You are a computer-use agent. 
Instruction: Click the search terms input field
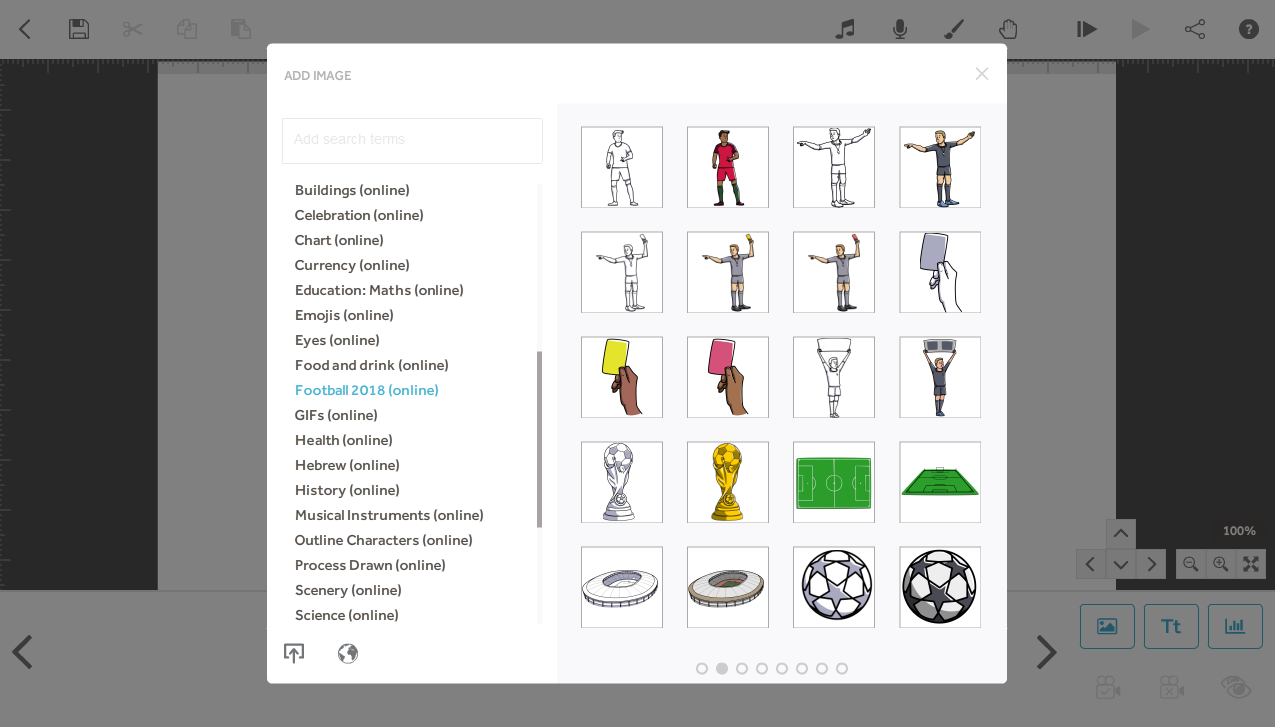[x=412, y=140]
